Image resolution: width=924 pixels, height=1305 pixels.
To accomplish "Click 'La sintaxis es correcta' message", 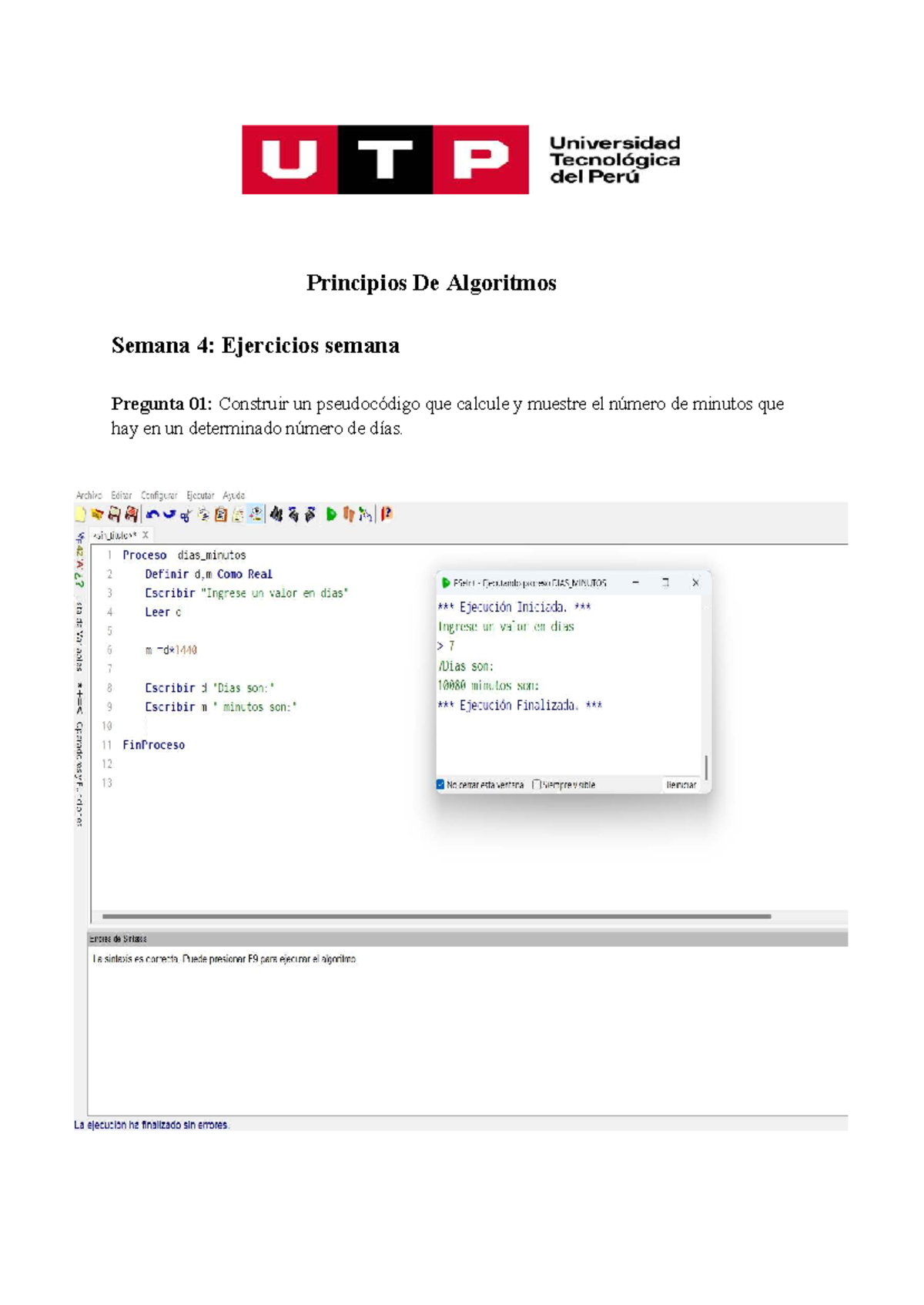I will 224,960.
